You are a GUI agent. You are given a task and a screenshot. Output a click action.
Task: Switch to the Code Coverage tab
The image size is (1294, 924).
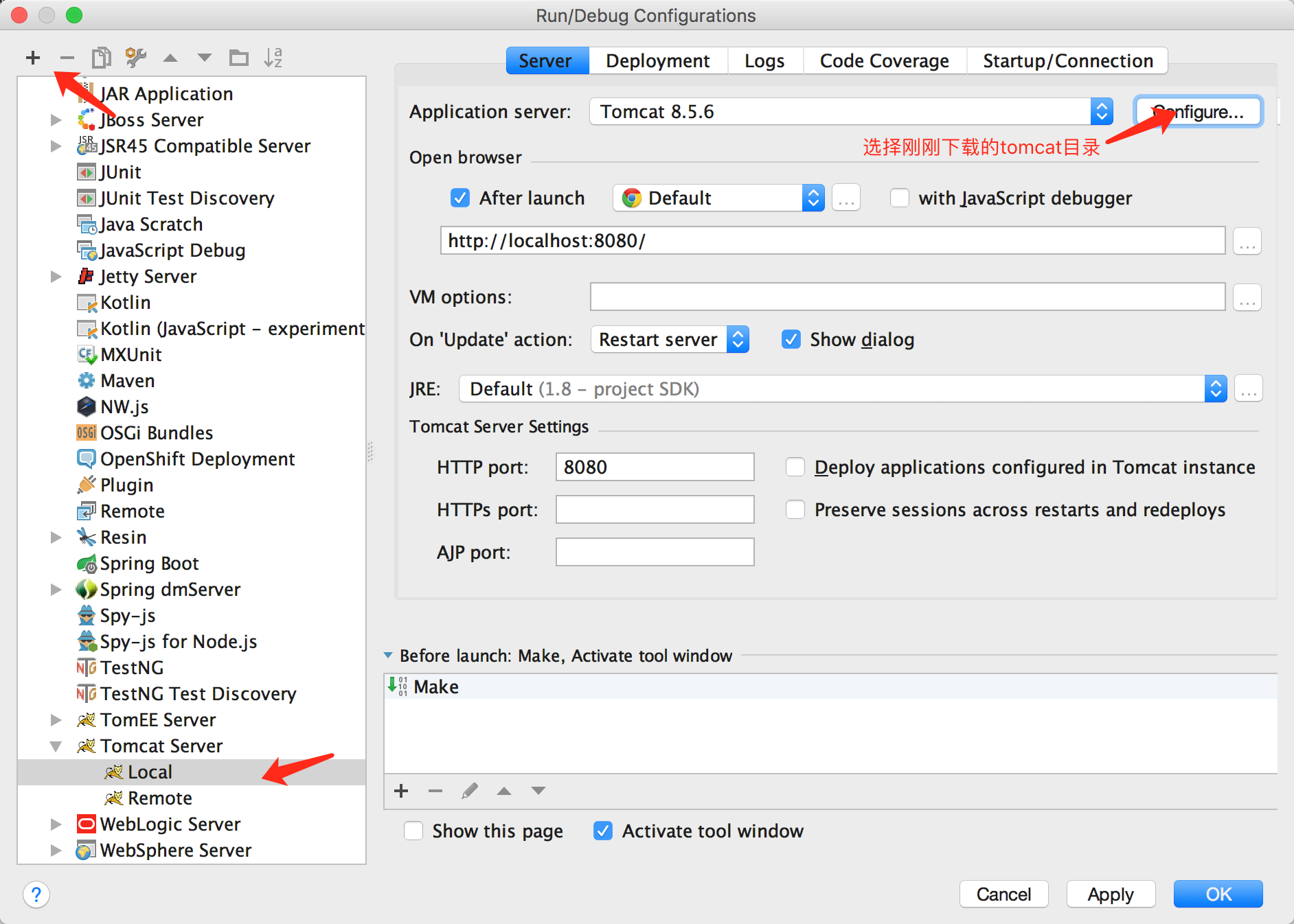[x=885, y=61]
